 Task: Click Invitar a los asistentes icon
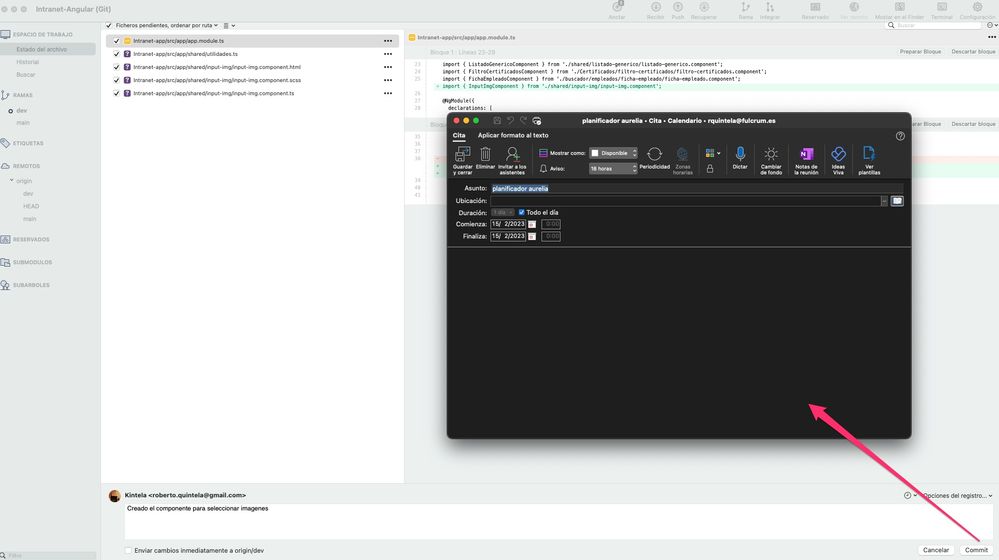pos(512,160)
